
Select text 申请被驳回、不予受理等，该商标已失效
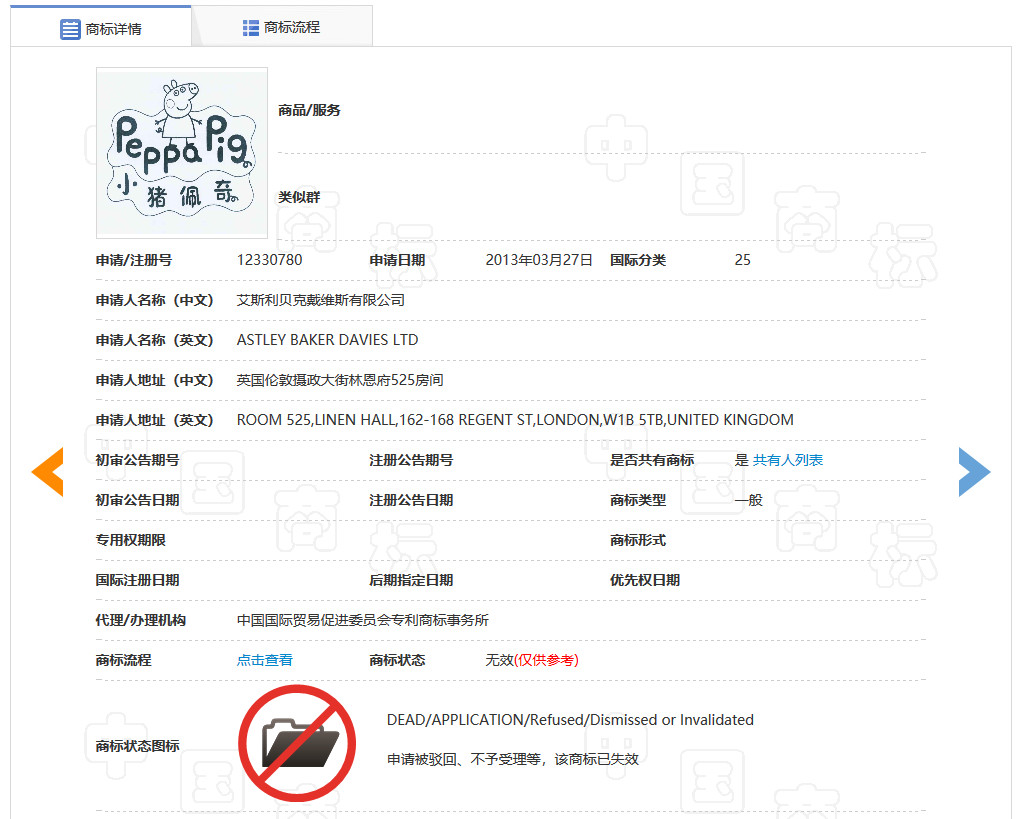513,759
